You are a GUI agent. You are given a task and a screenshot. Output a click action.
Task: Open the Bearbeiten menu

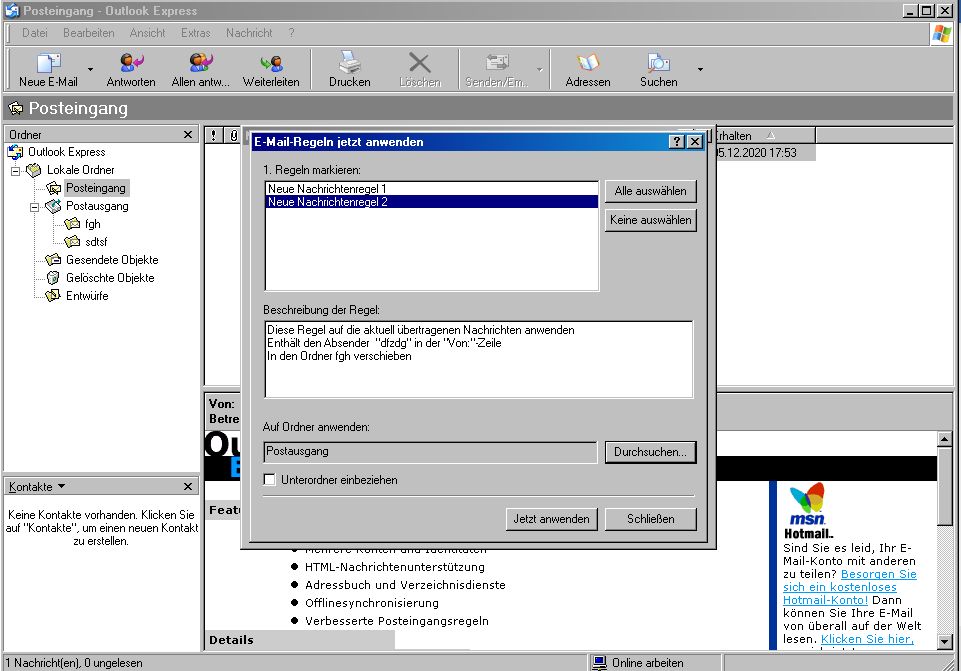coord(88,32)
